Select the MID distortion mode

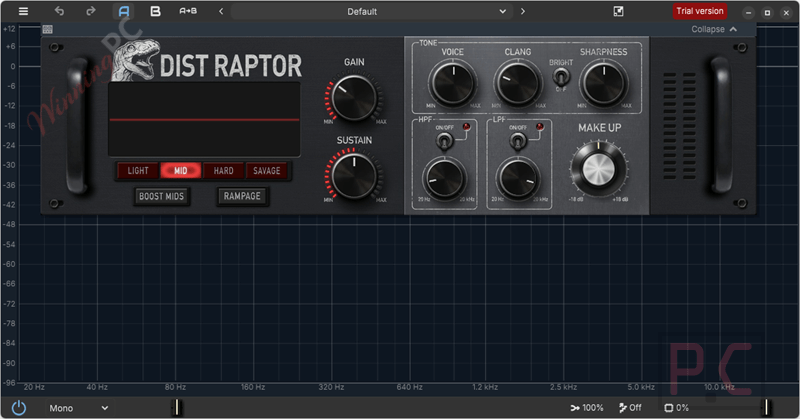(181, 171)
